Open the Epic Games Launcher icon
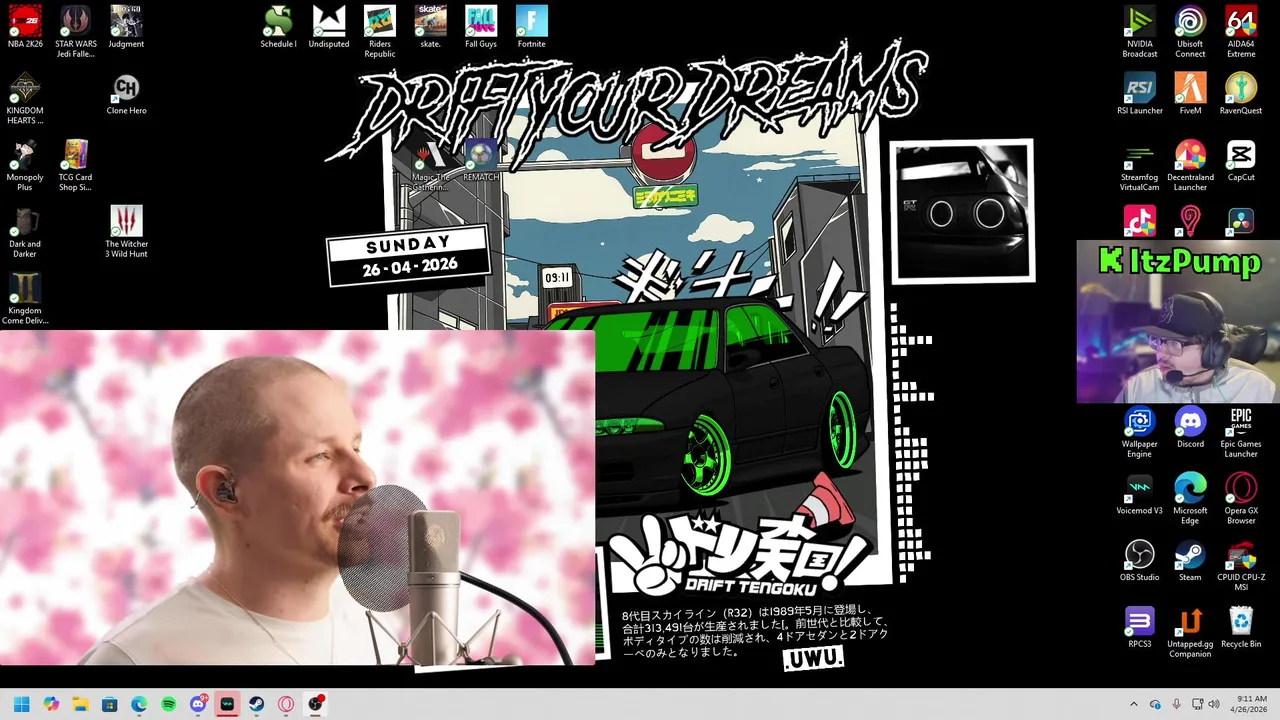Image resolution: width=1280 pixels, height=720 pixels. tap(1241, 432)
